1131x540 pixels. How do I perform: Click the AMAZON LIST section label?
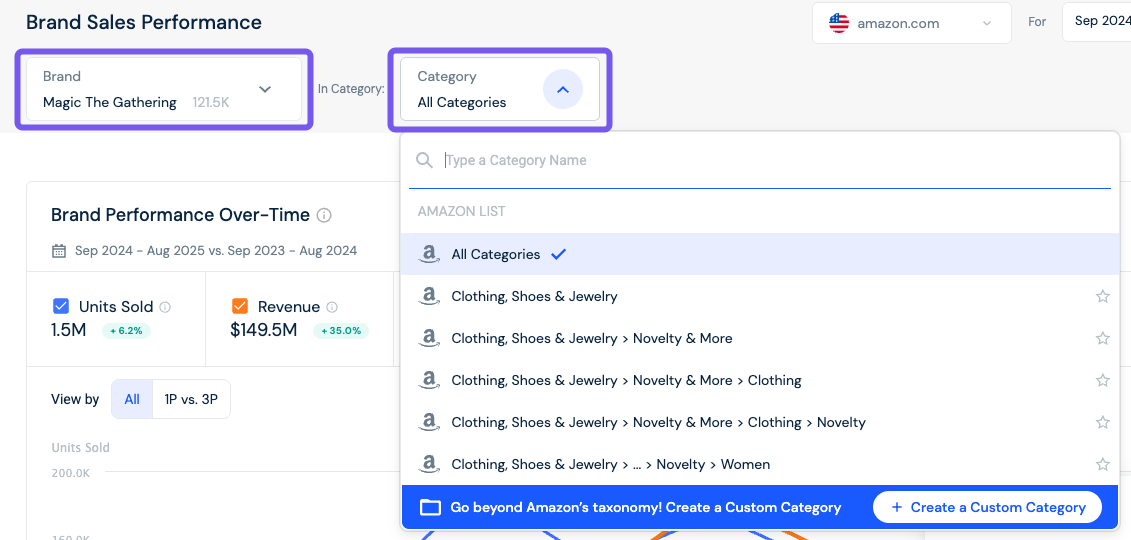[x=462, y=211]
